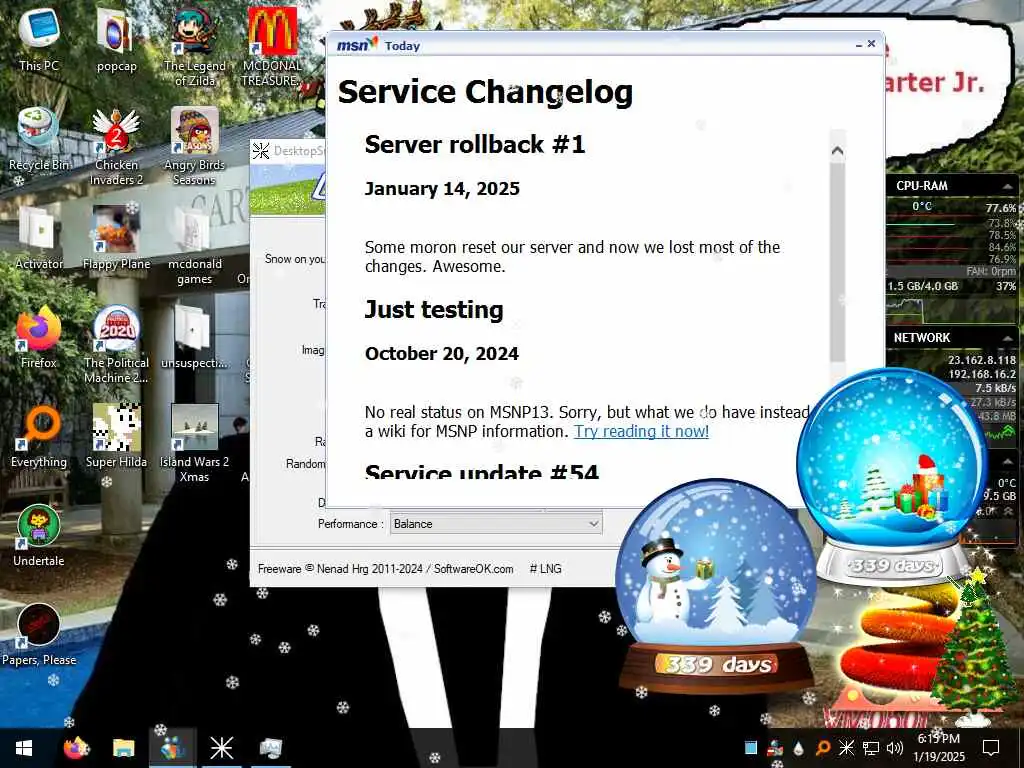Launch The Legend of Zilda shortcut
1024x768 pixels.
click(x=194, y=46)
